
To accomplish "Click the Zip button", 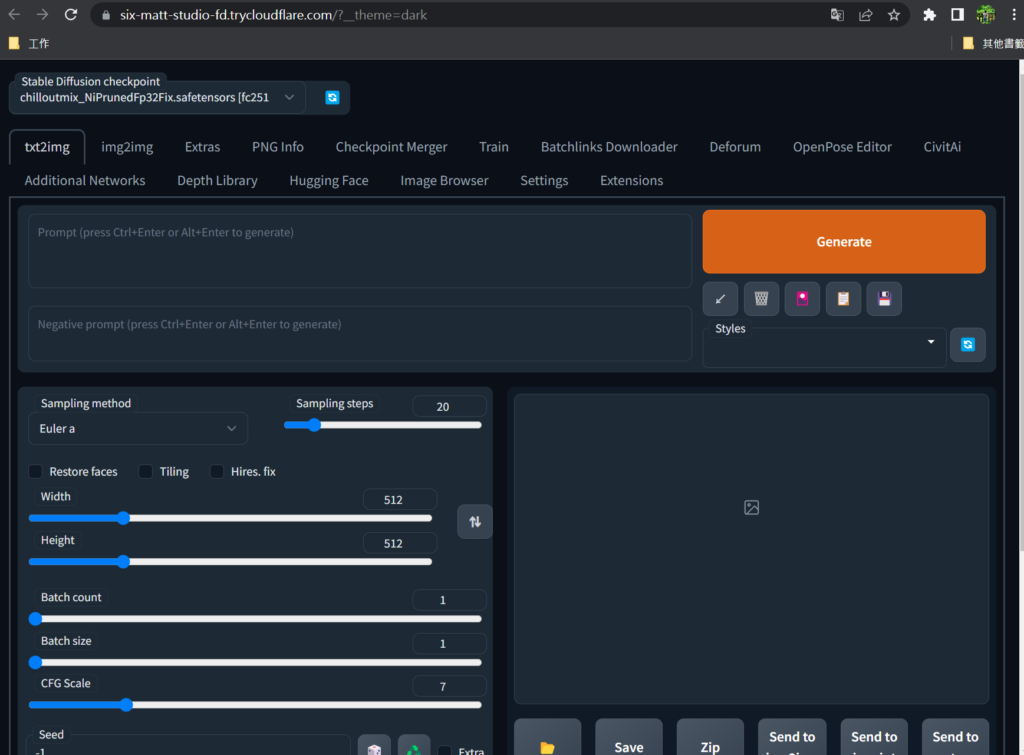I will 710,741.
